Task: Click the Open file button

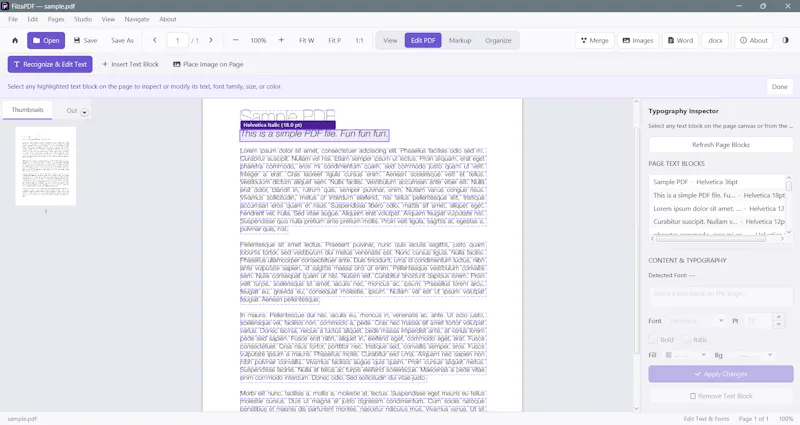Action: point(46,40)
